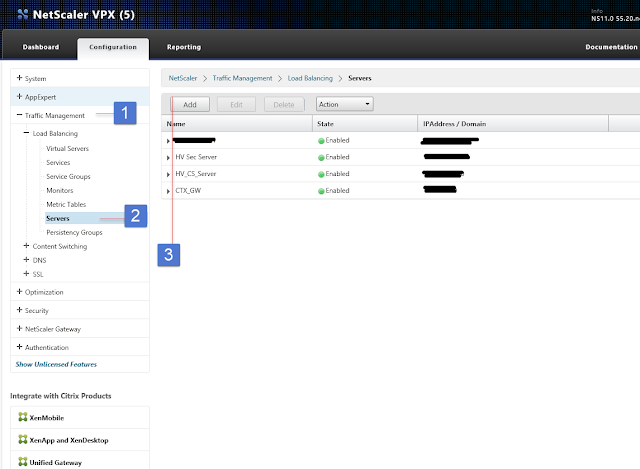This screenshot has height=469, width=640.
Task: Open the Documentation tab
Action: tap(611, 47)
